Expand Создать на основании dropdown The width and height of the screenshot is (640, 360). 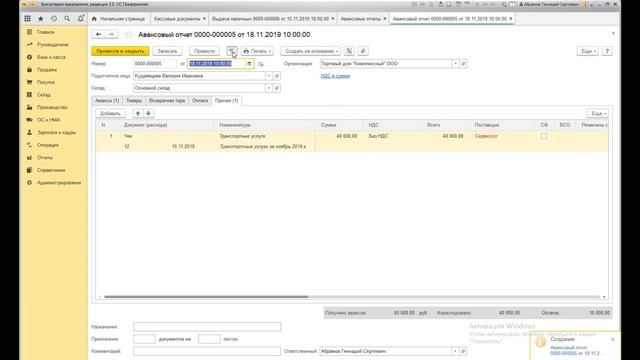point(311,51)
